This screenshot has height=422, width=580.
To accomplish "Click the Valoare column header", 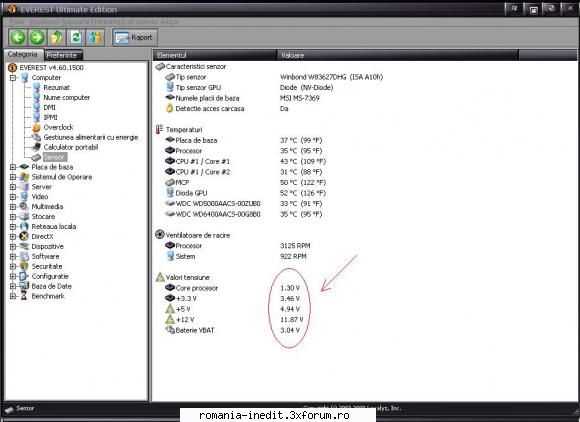I will (398, 55).
